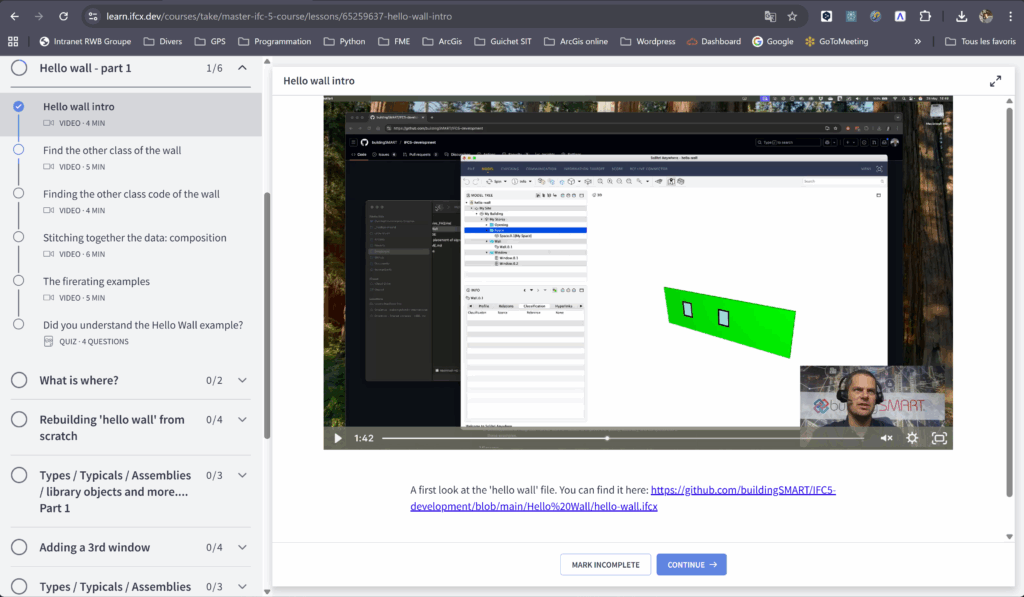Toggle the What is where? section circle
The width and height of the screenshot is (1024, 597).
(19, 380)
